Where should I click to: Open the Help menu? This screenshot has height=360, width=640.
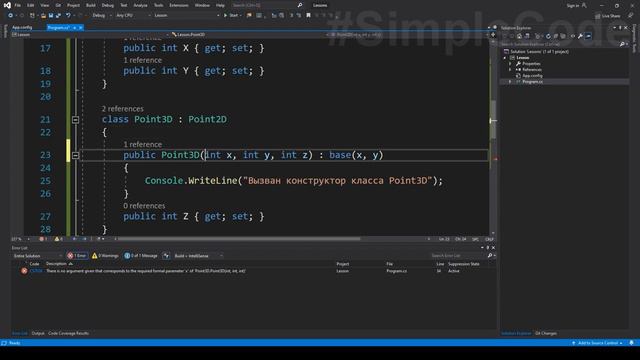coord(220,5)
